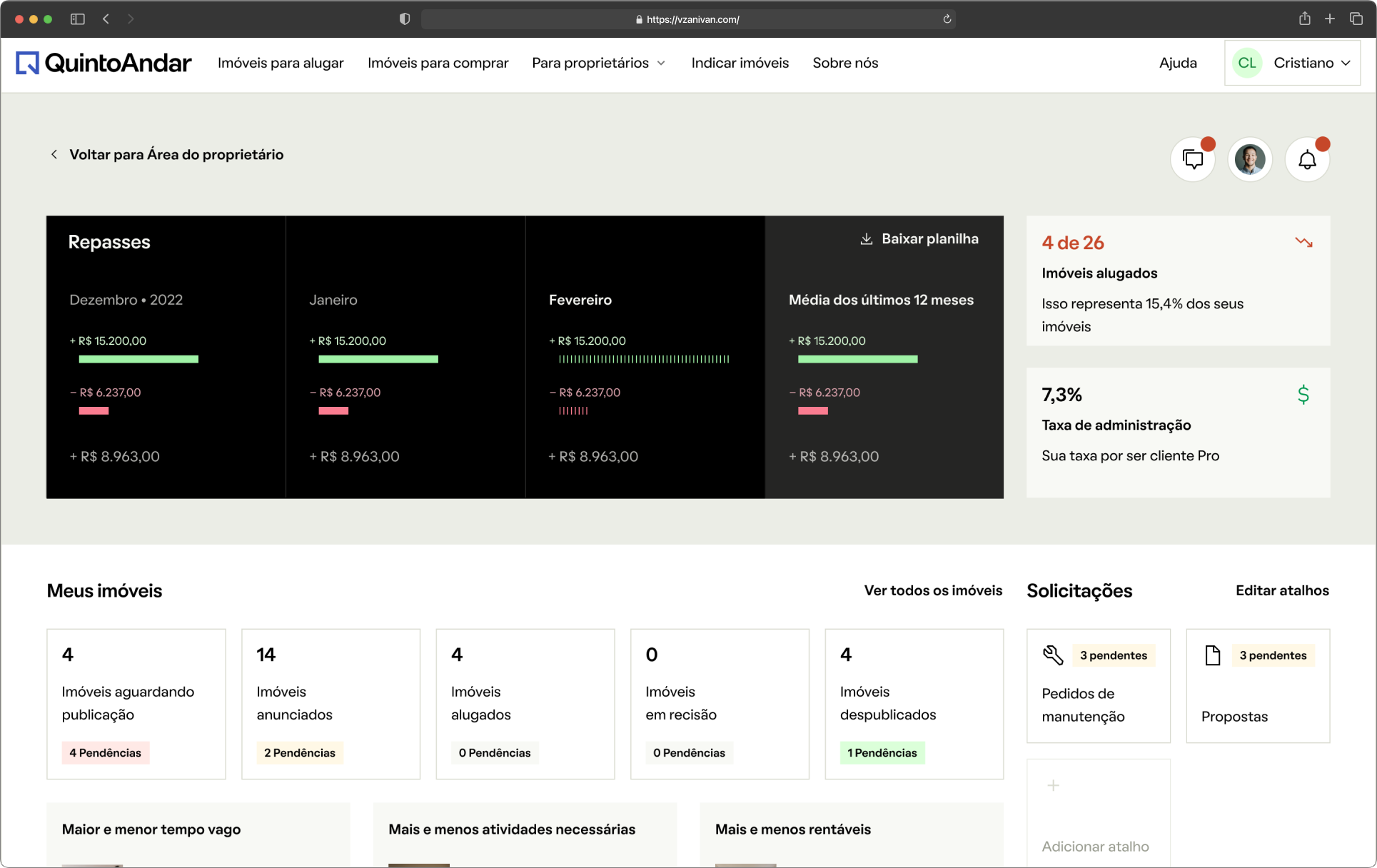Open Imóveis para alugar menu item
The width and height of the screenshot is (1377, 868).
281,63
